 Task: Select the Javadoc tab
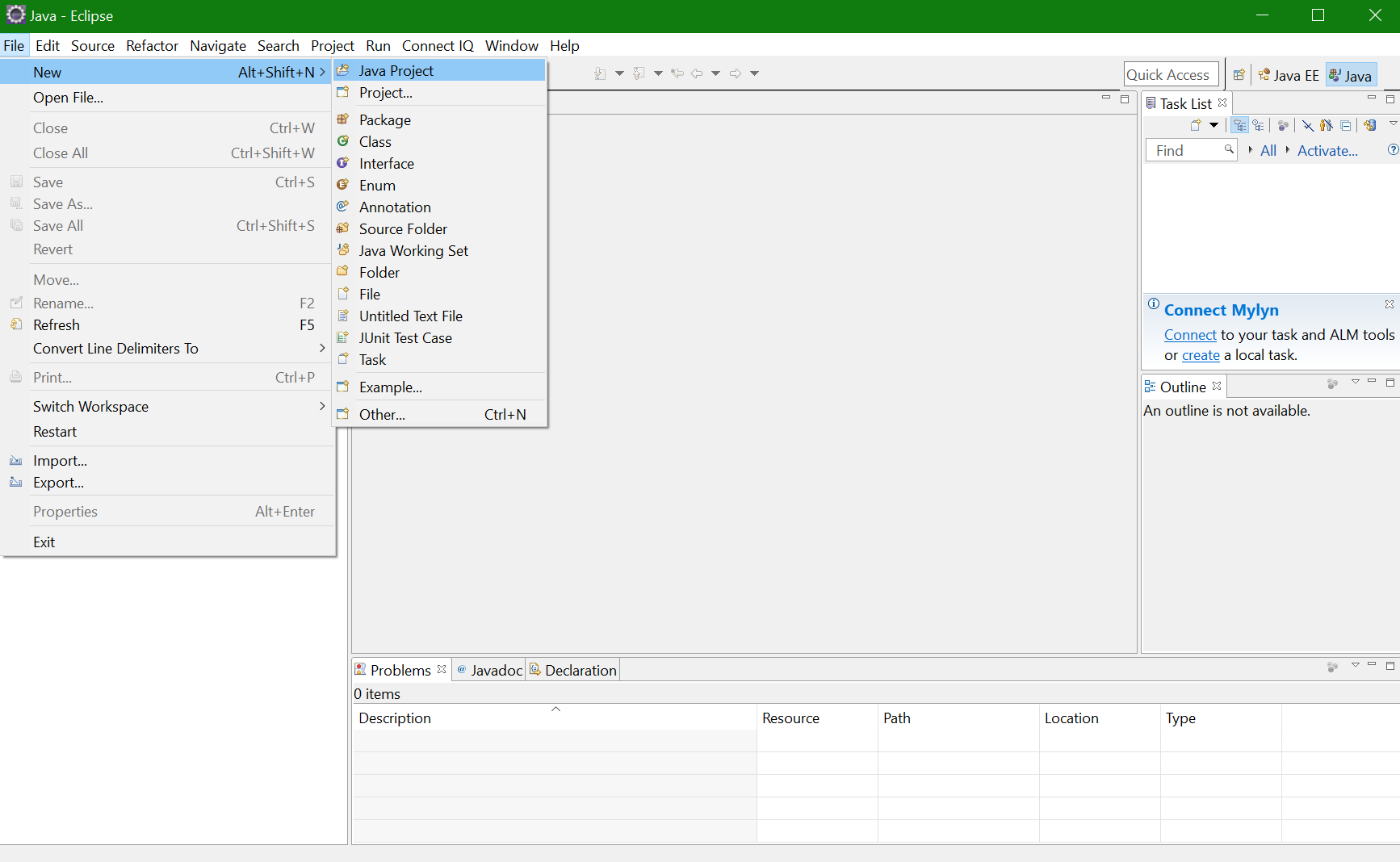click(489, 670)
